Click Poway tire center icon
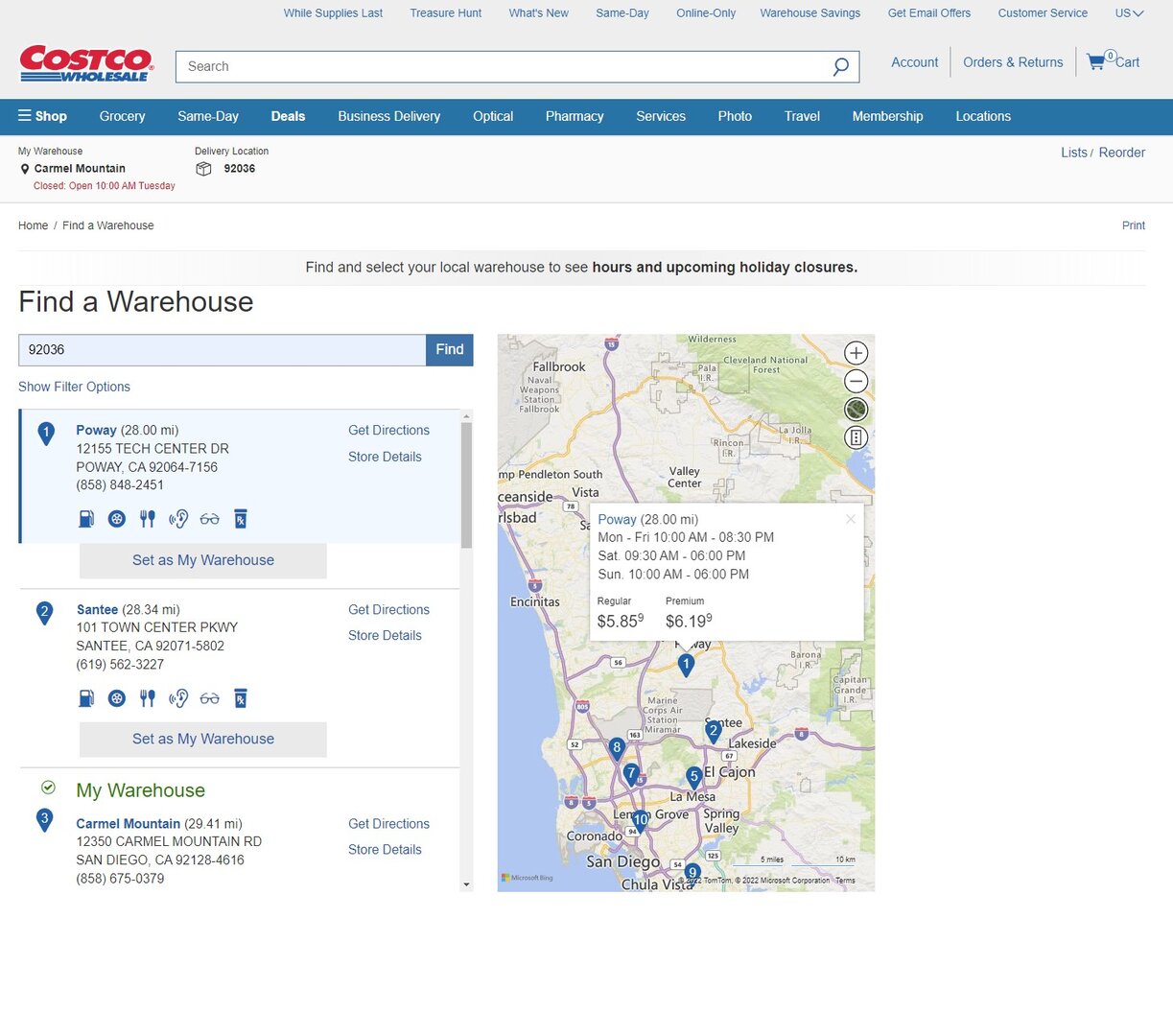 click(117, 519)
